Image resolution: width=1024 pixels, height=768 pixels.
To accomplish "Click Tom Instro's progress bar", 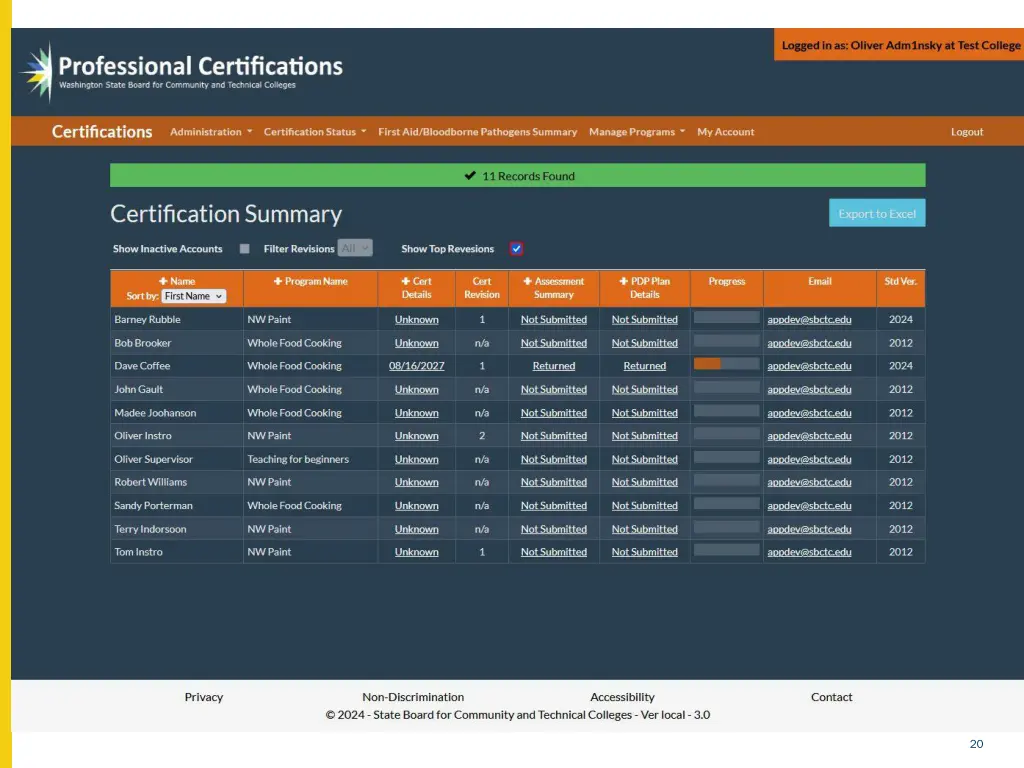I will (x=726, y=550).
